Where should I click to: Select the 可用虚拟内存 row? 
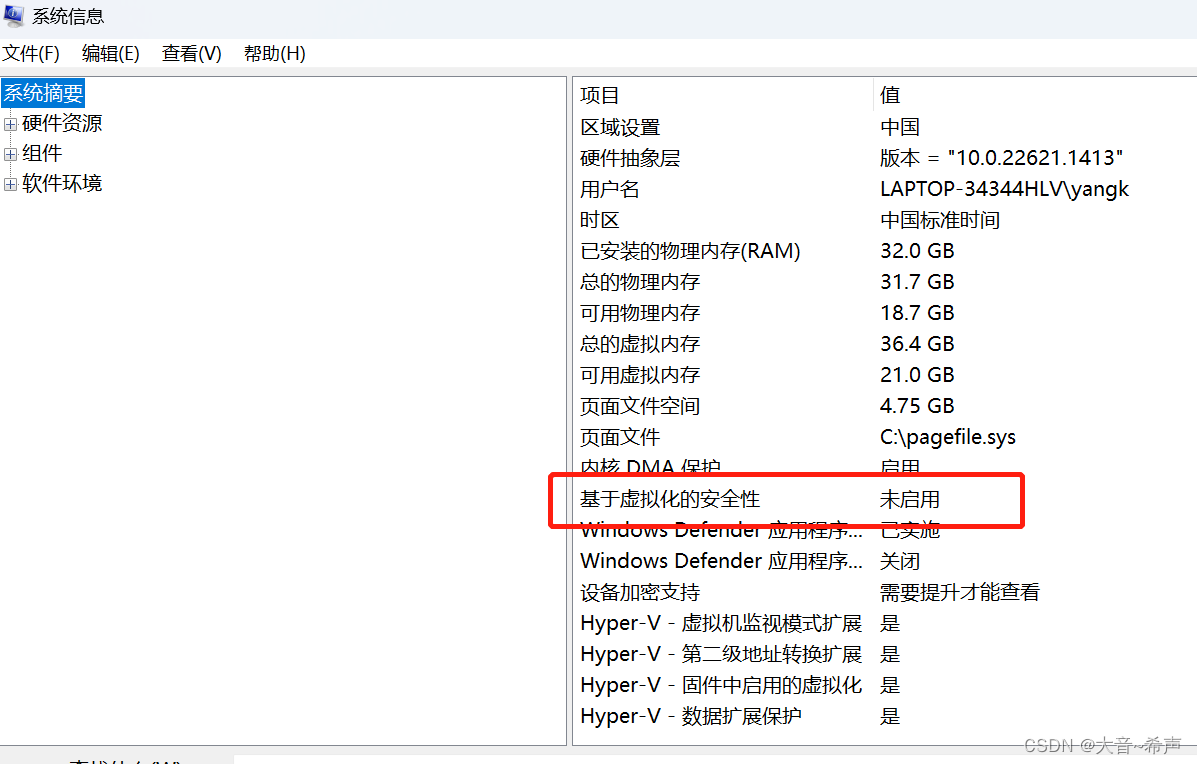point(886,375)
